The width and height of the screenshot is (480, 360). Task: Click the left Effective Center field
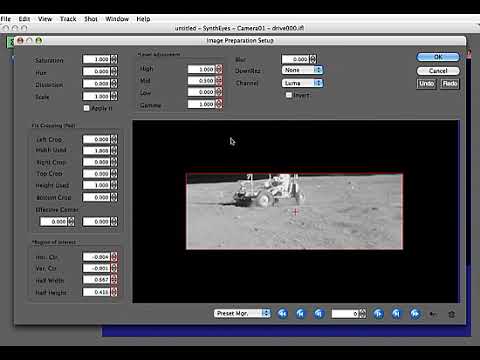(x=54, y=221)
